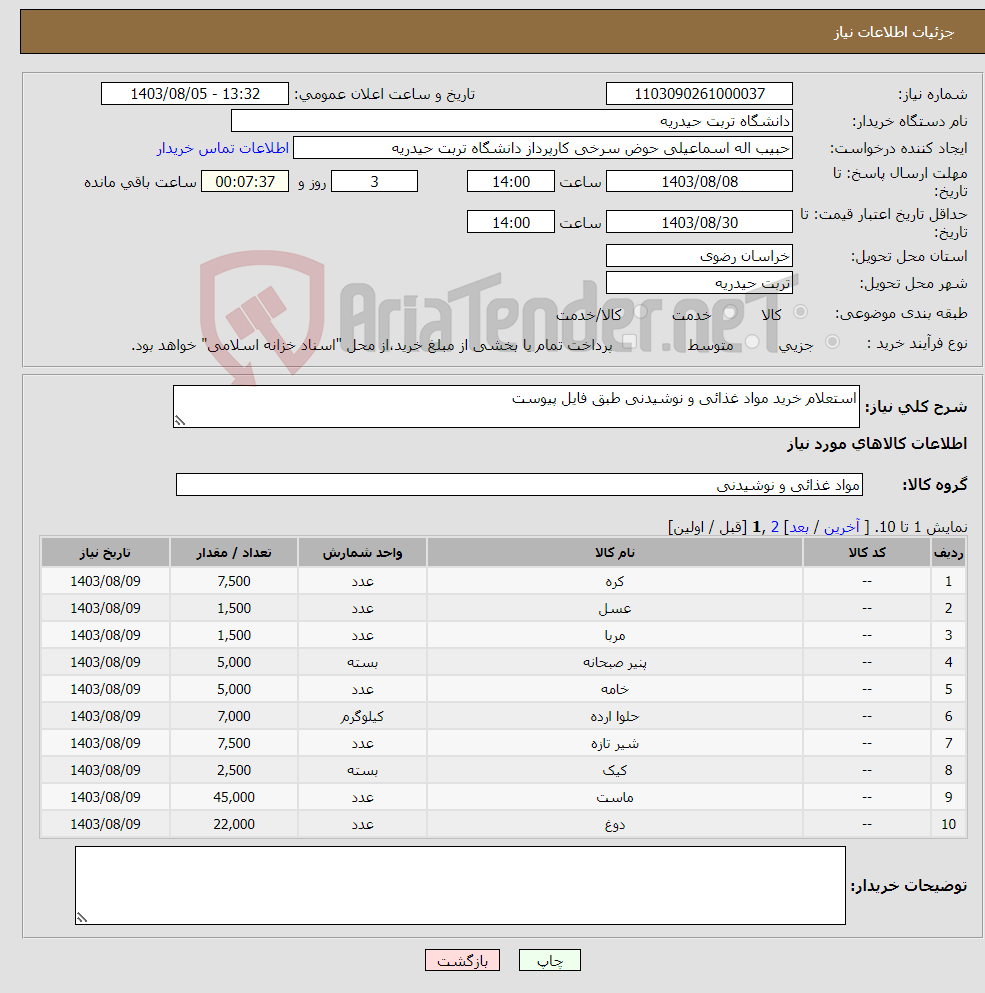Toggle the treasury documents payment checkbox
985x993 pixels.
click(629, 342)
